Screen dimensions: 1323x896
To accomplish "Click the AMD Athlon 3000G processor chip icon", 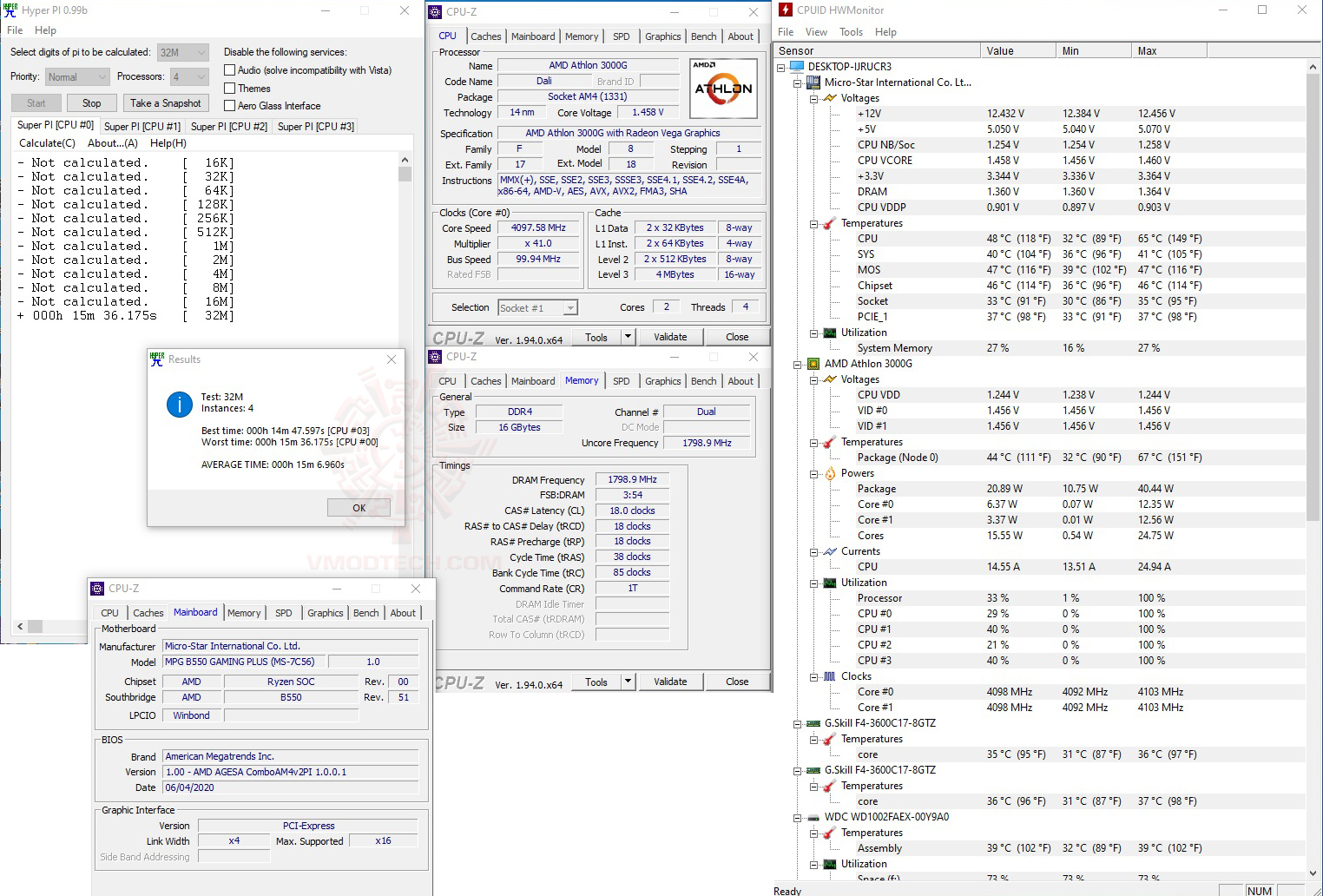I will 813,364.
